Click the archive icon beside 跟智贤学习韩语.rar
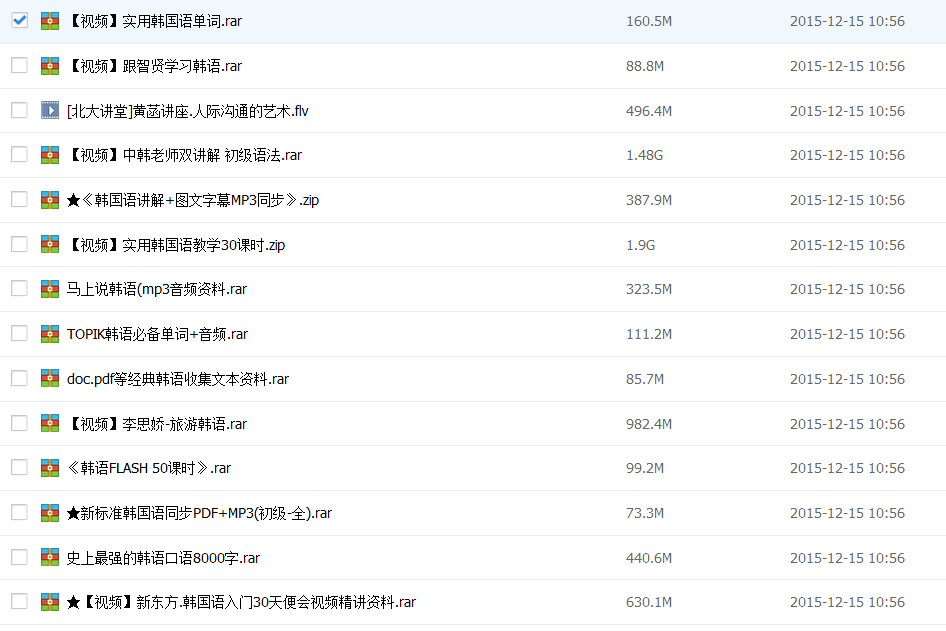946x631 pixels. (50, 66)
